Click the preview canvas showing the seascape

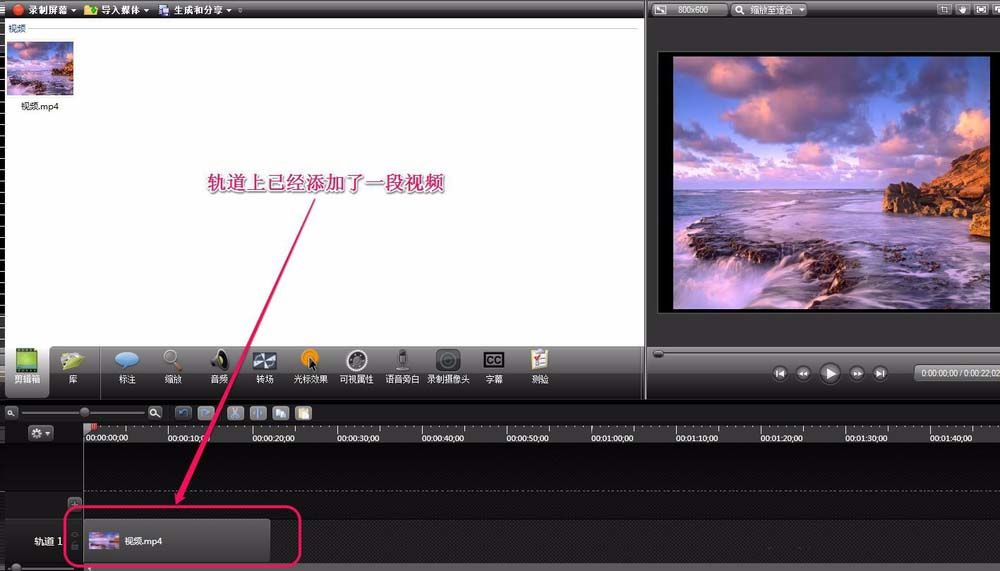pos(832,182)
